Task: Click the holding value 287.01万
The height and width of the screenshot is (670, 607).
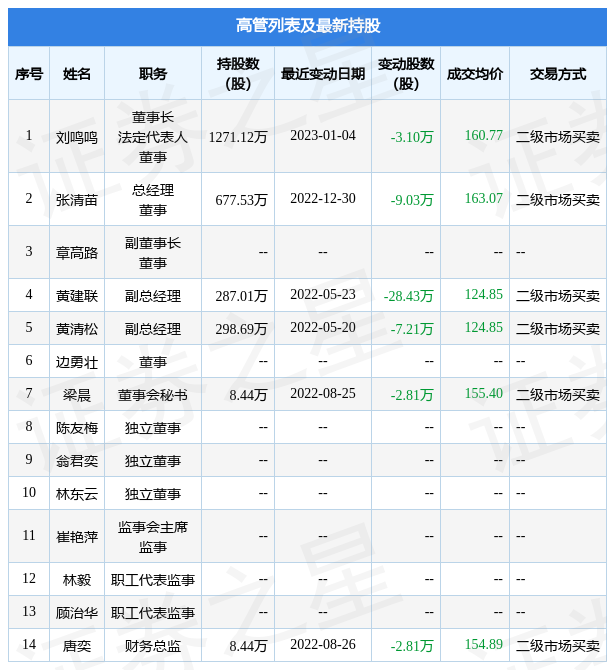Action: (241, 296)
